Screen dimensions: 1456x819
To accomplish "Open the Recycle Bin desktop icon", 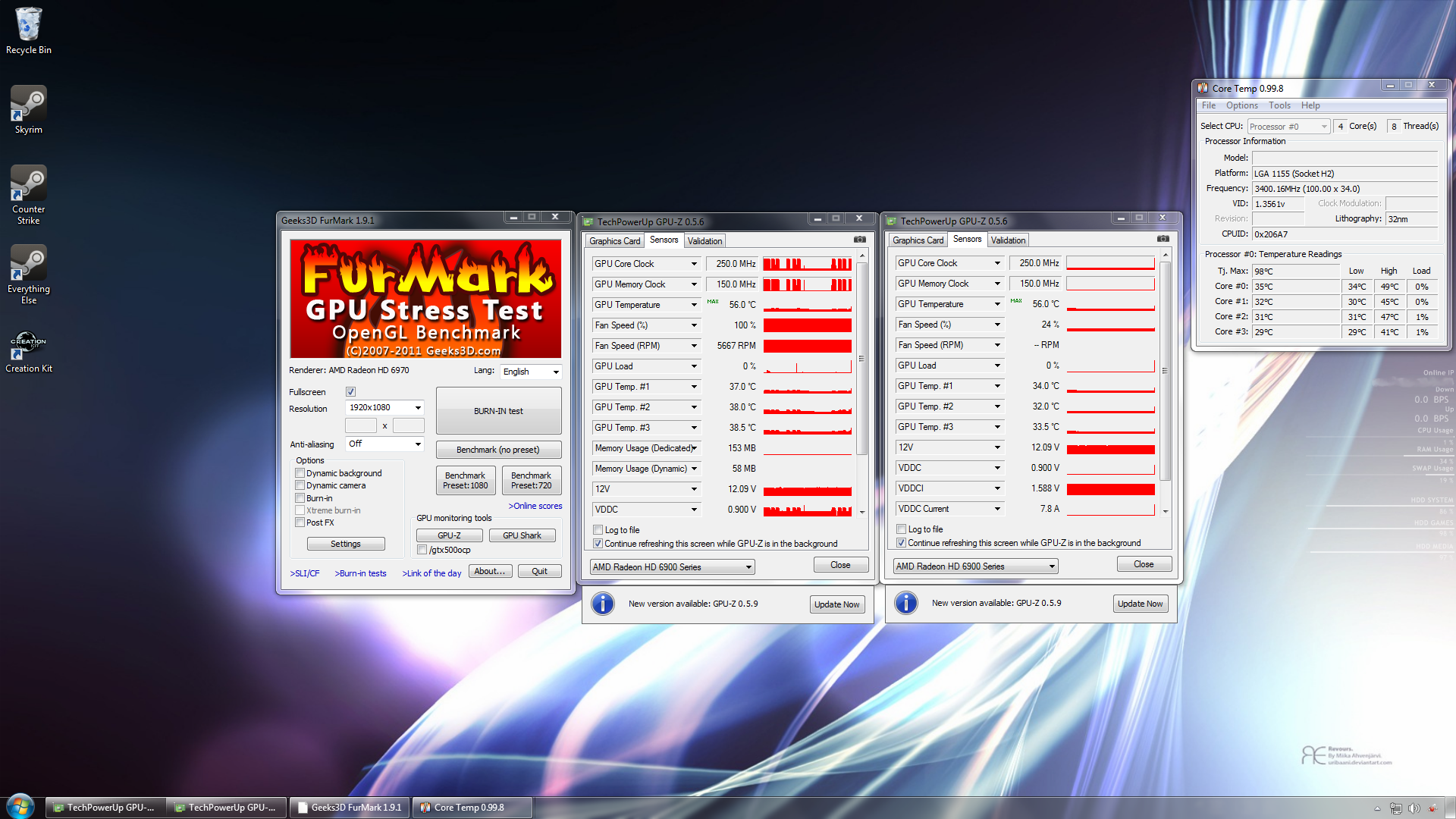I will coord(29,30).
